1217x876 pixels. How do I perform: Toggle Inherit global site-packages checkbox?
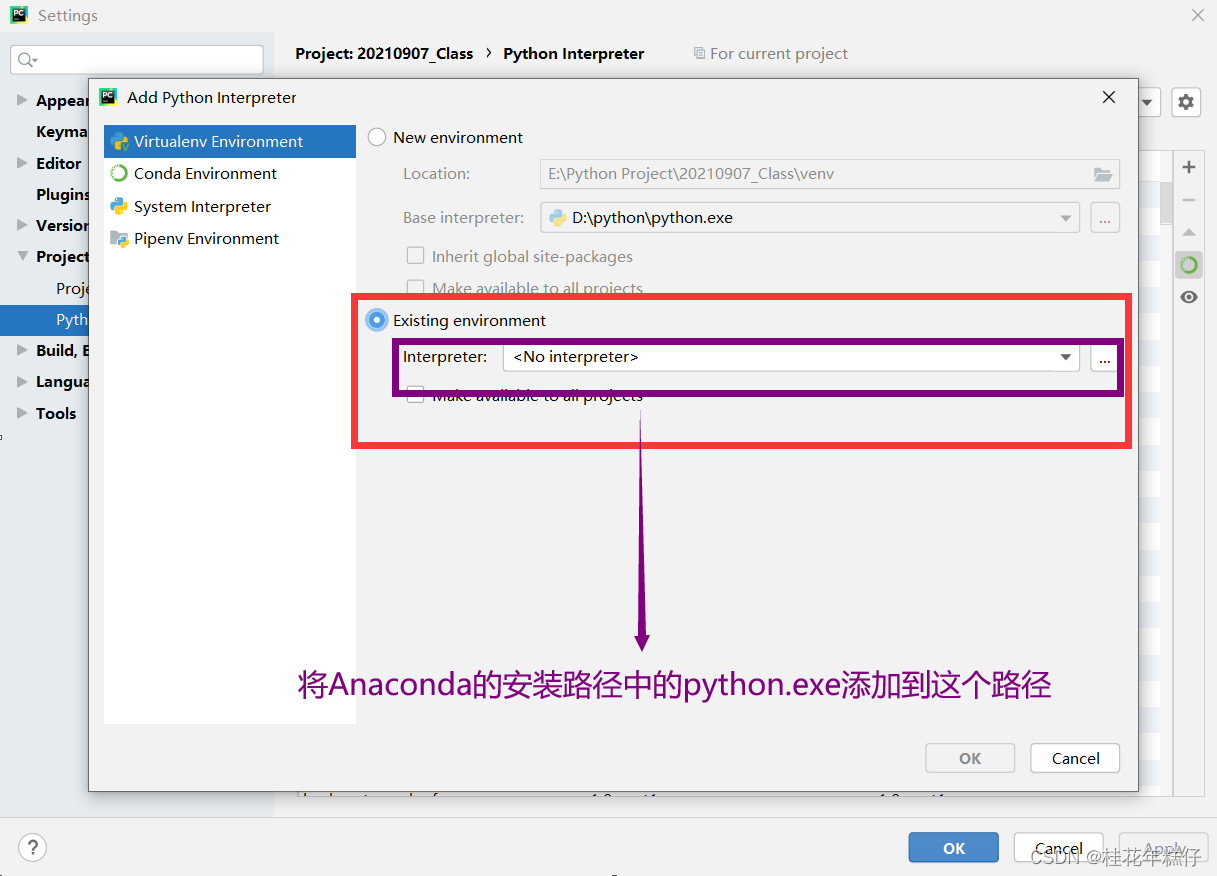[x=415, y=256]
